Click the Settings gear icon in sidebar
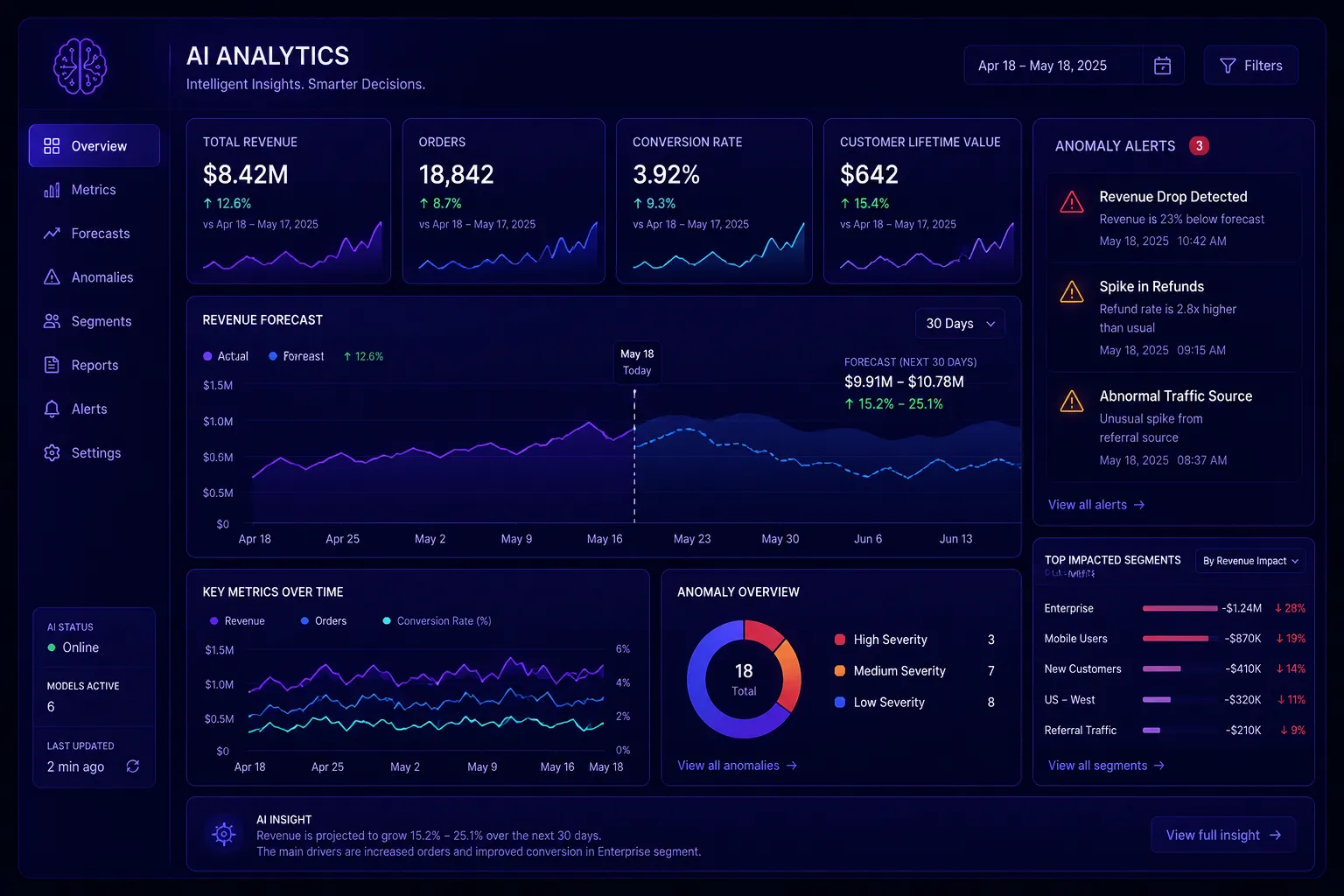 (x=52, y=452)
